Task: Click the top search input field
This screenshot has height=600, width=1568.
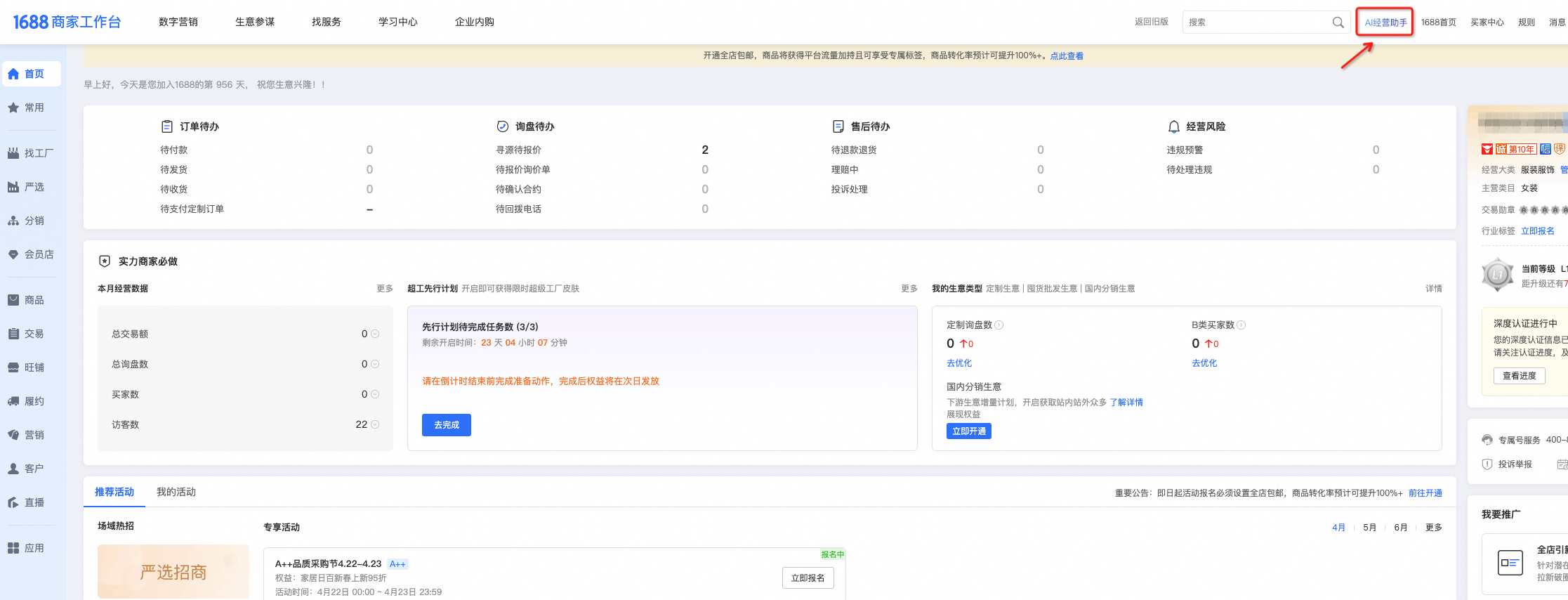Action: [1257, 22]
